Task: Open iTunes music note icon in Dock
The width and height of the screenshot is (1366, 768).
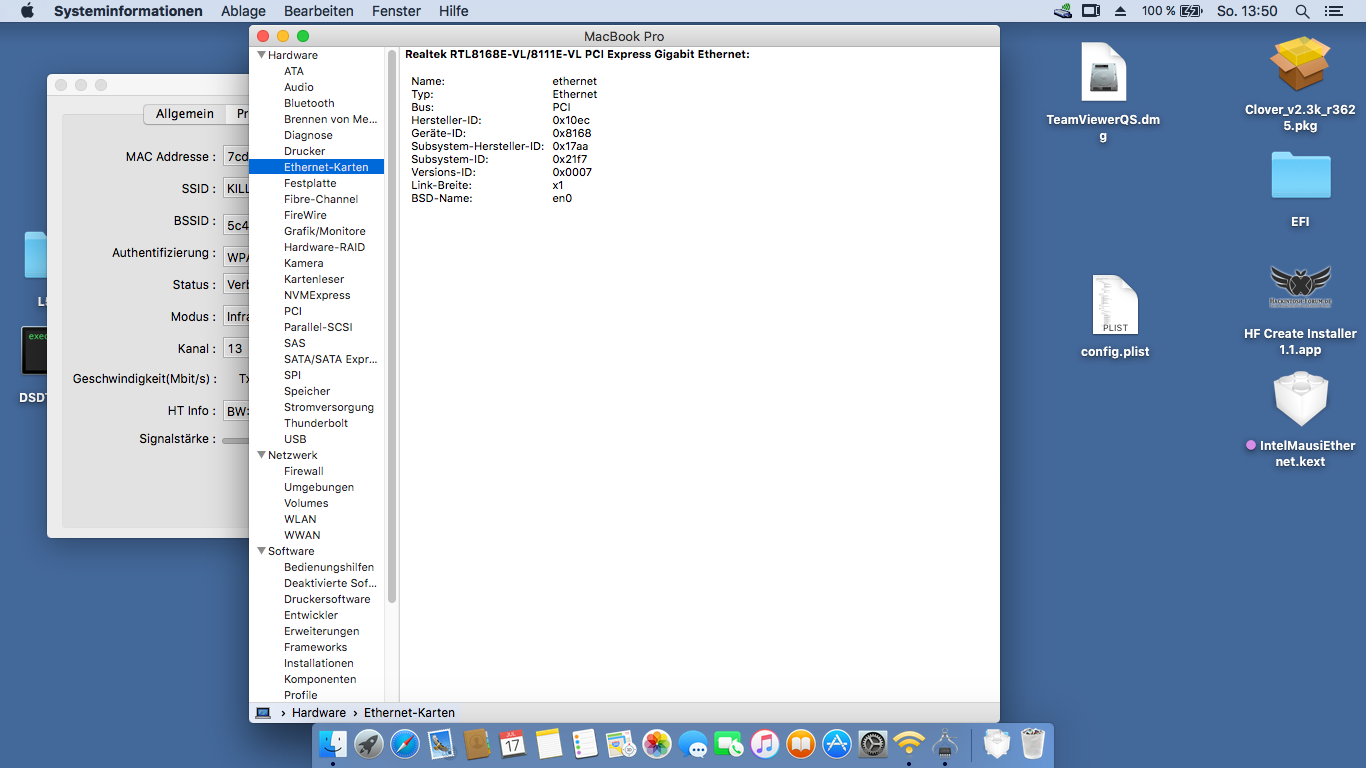Action: point(765,744)
